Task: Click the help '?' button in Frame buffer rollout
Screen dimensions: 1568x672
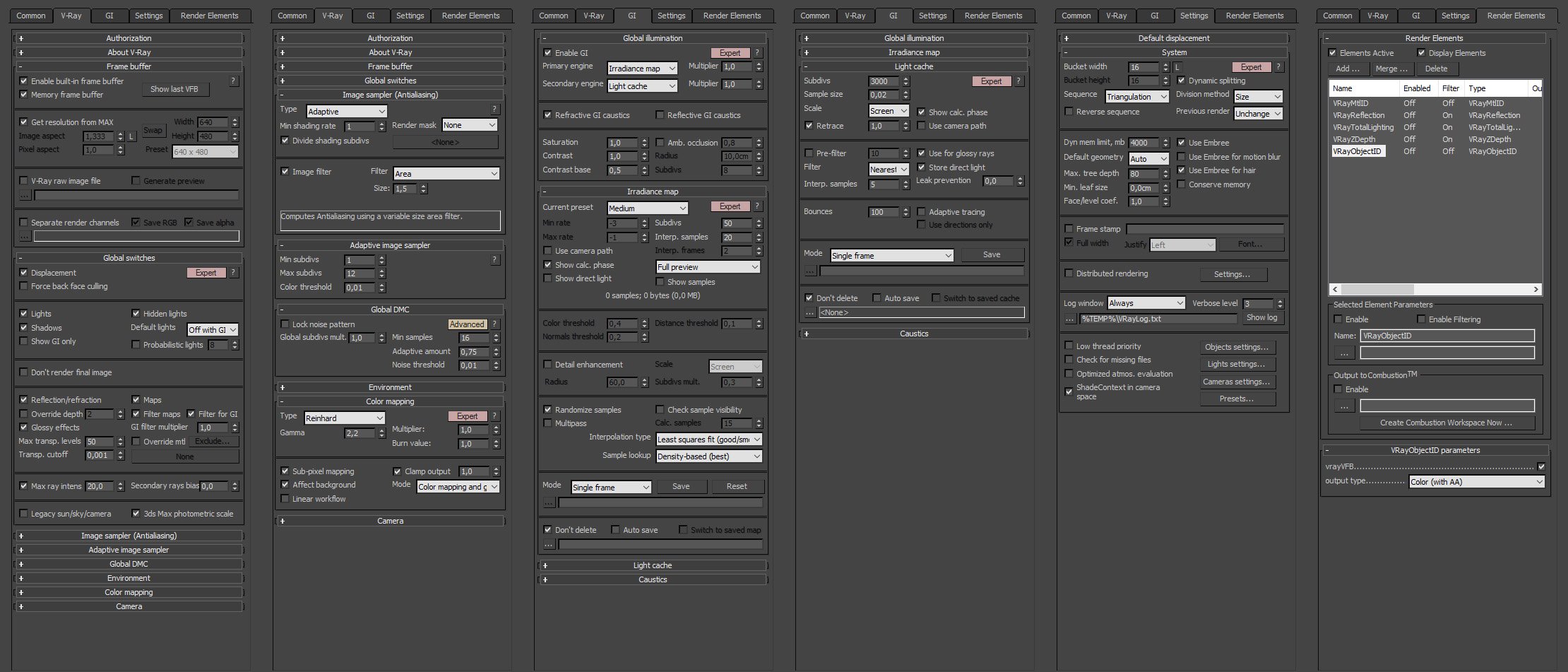Action: click(233, 81)
